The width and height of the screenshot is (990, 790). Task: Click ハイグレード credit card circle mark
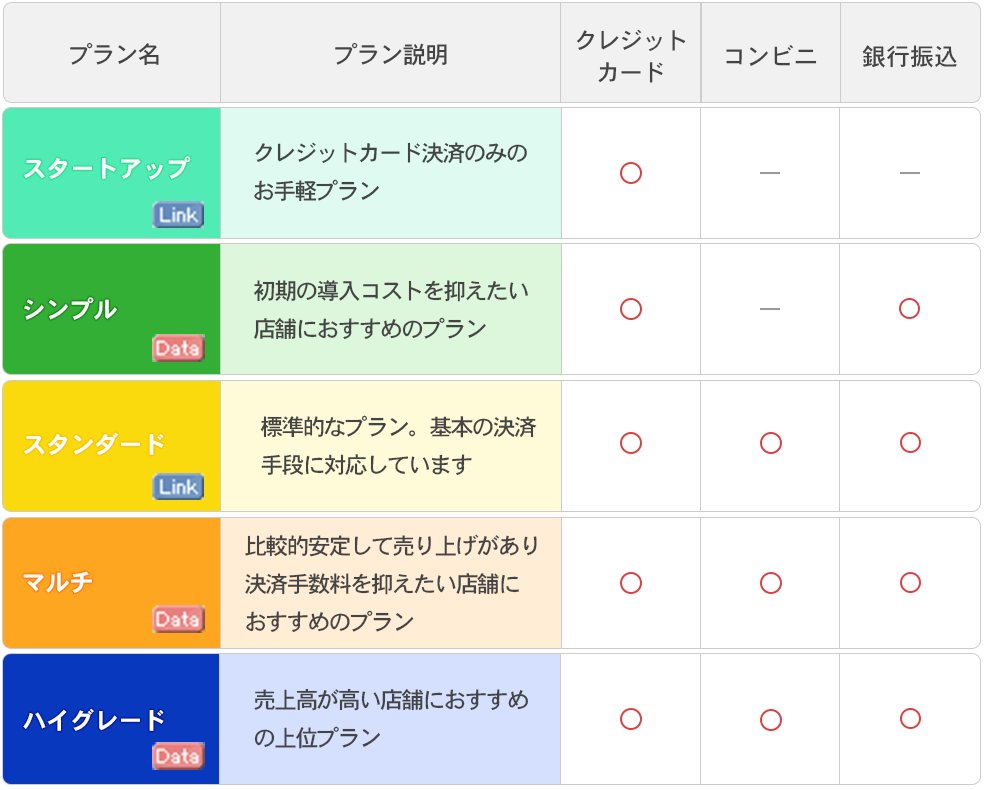pyautogui.click(x=631, y=719)
